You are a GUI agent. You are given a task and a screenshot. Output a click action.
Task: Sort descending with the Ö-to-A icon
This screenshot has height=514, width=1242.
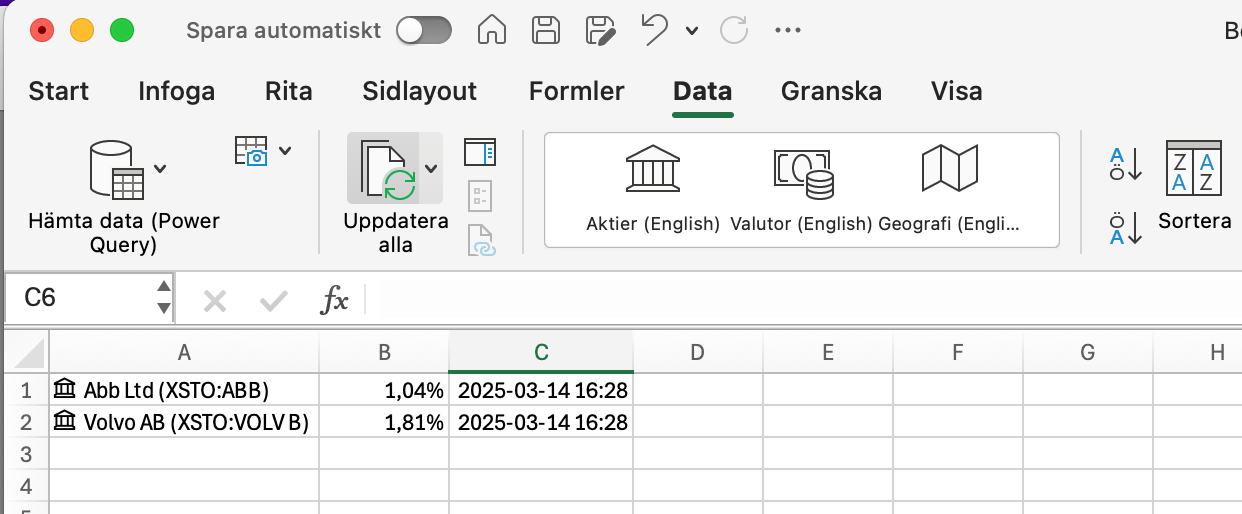[1125, 228]
